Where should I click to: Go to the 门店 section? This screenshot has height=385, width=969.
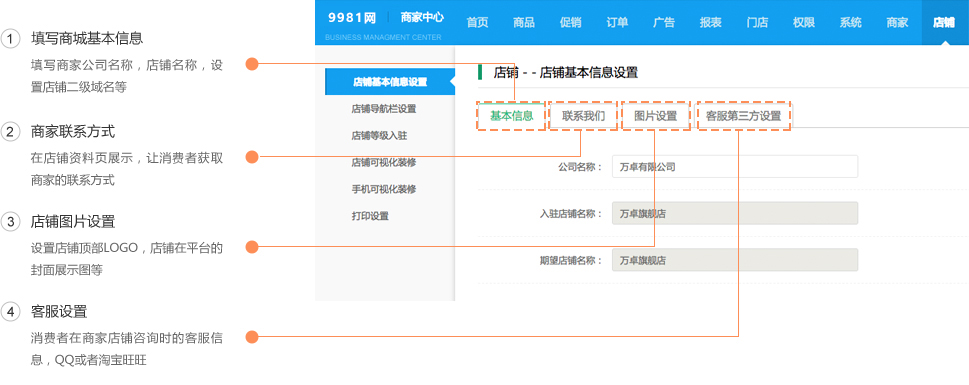pyautogui.click(x=757, y=22)
